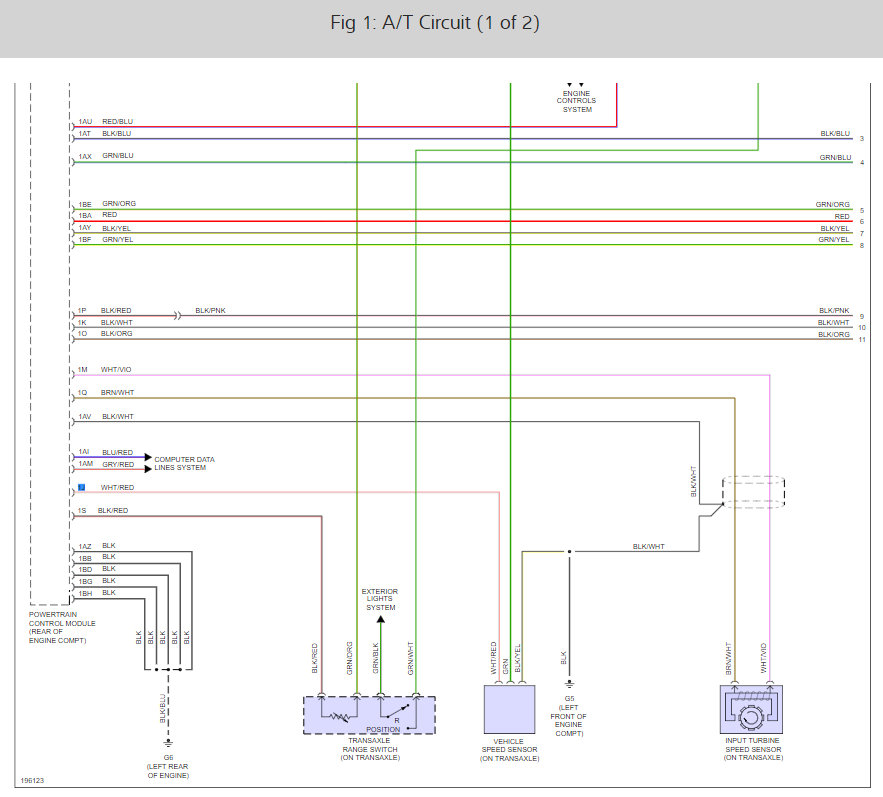Click continuation number 3 beside BLK/BLU
Viewport: 883px width, 797px height.
click(862, 139)
